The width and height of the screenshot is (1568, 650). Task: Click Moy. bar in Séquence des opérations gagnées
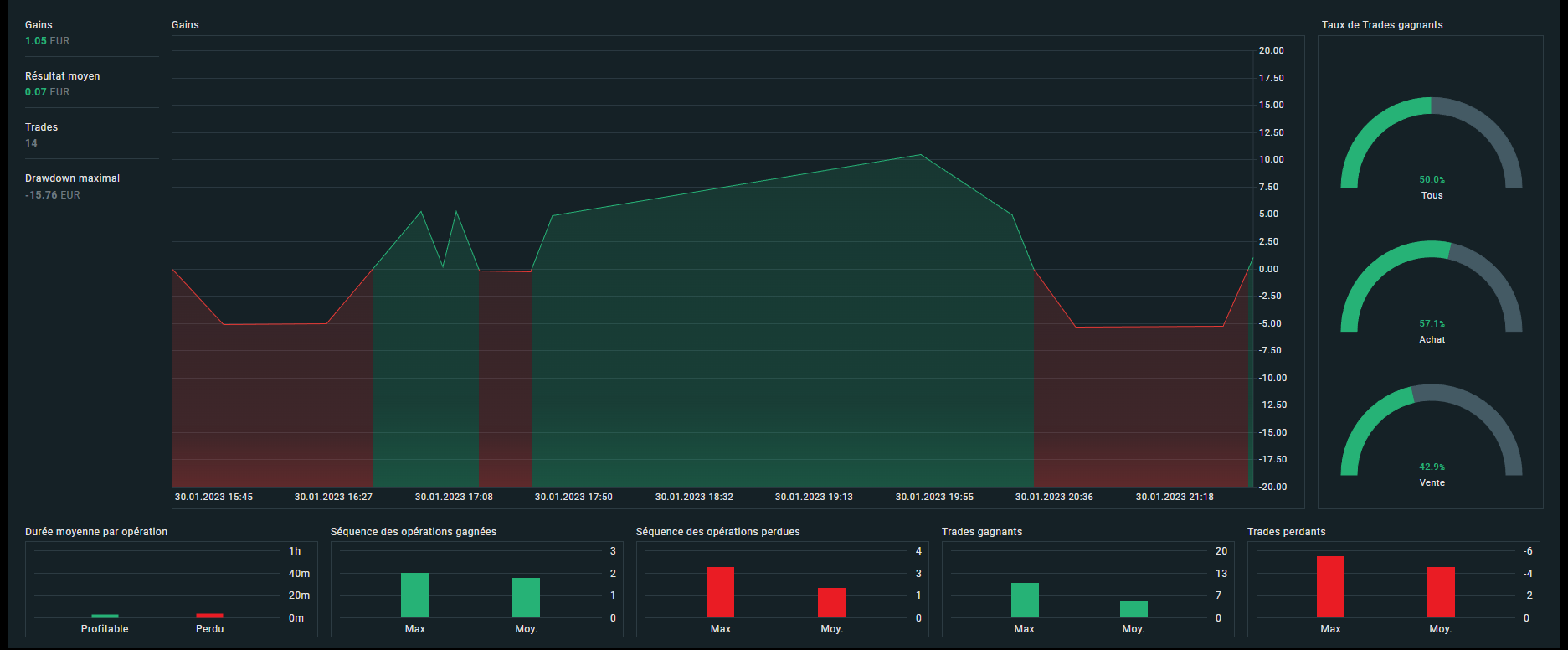coord(526,598)
